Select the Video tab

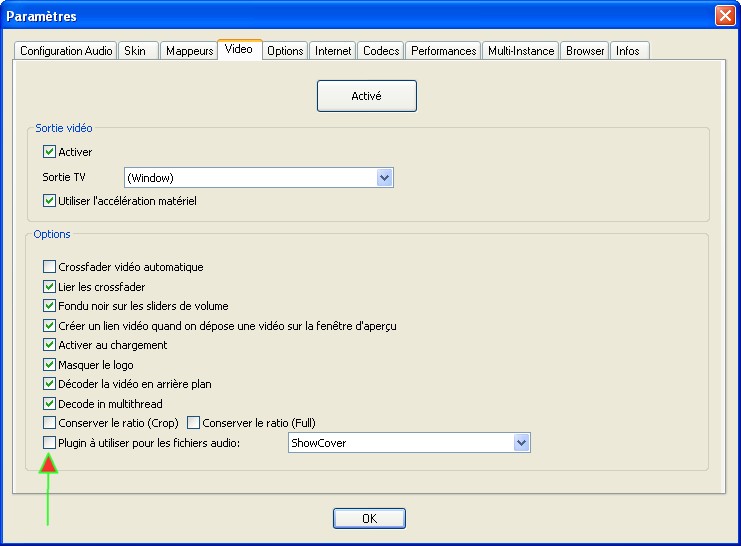239,49
